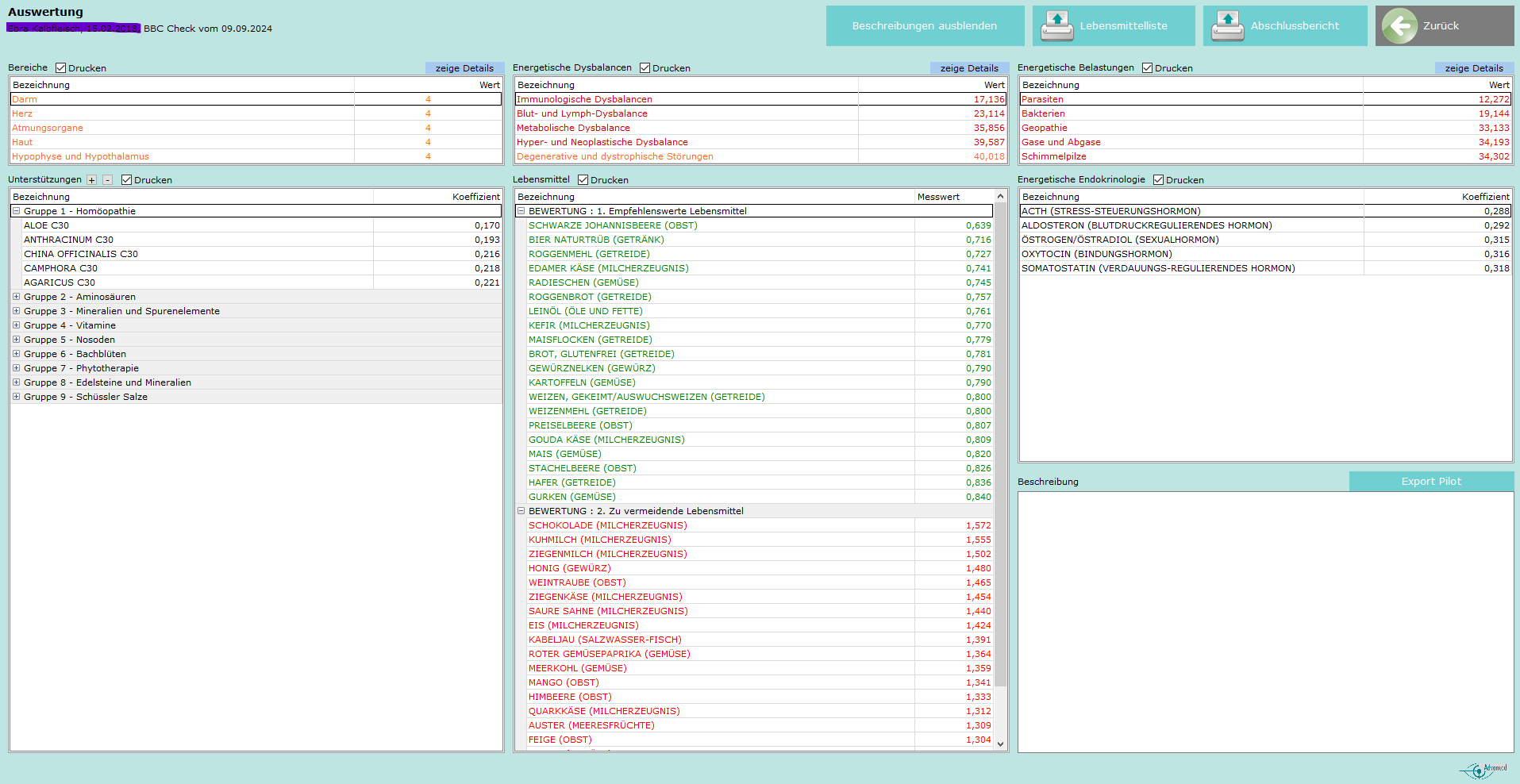Go back with Zurück button
1520x784 pixels.
[x=1445, y=25]
